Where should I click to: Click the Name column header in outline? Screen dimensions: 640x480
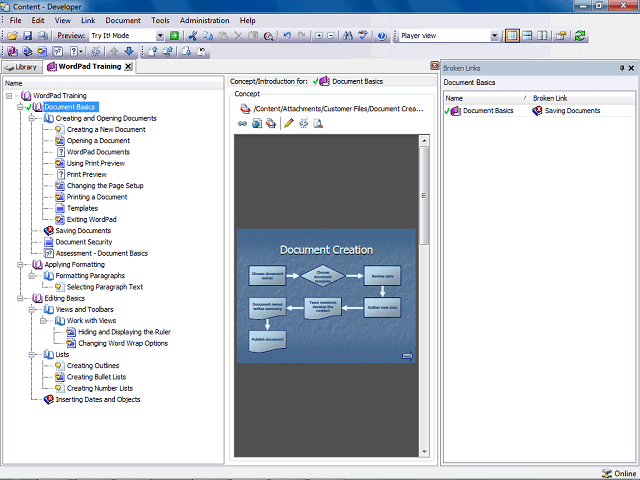click(113, 83)
